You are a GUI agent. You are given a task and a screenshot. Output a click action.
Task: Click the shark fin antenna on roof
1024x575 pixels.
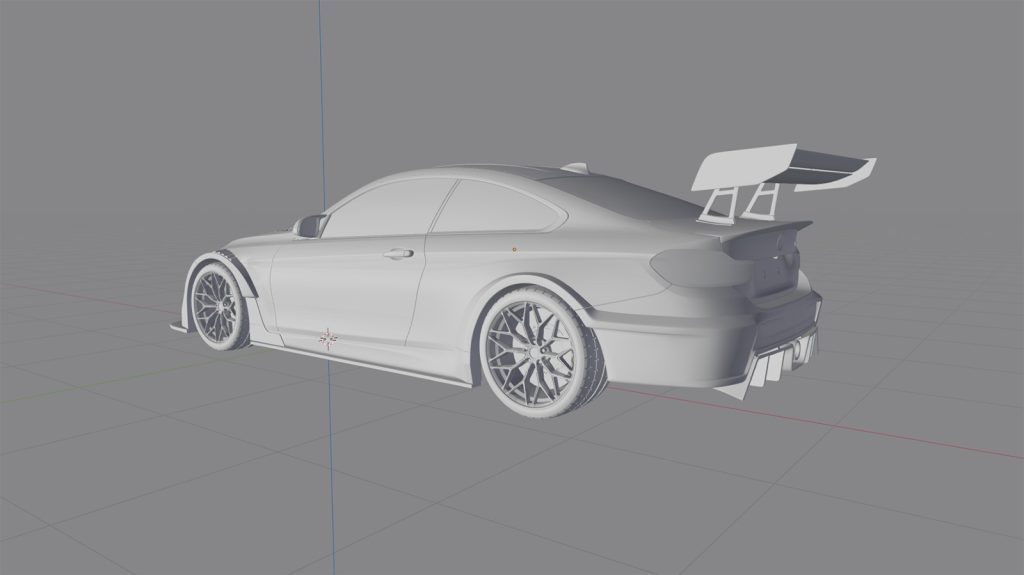pos(575,167)
